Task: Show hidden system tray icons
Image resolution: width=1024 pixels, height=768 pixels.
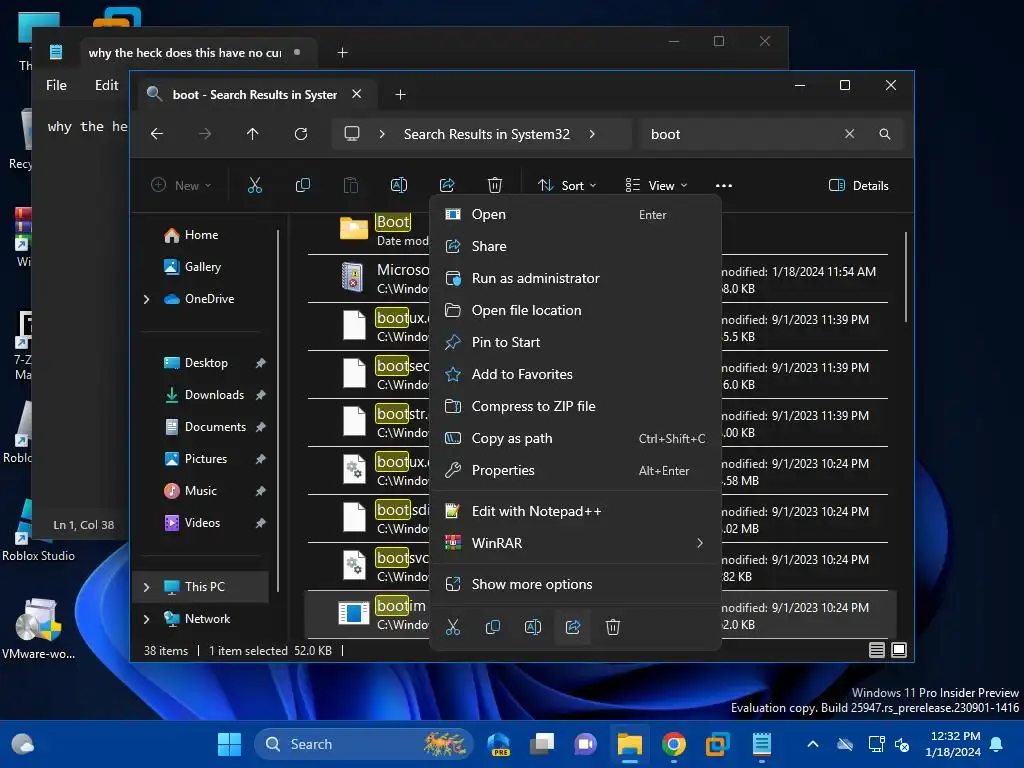Action: pyautogui.click(x=812, y=744)
